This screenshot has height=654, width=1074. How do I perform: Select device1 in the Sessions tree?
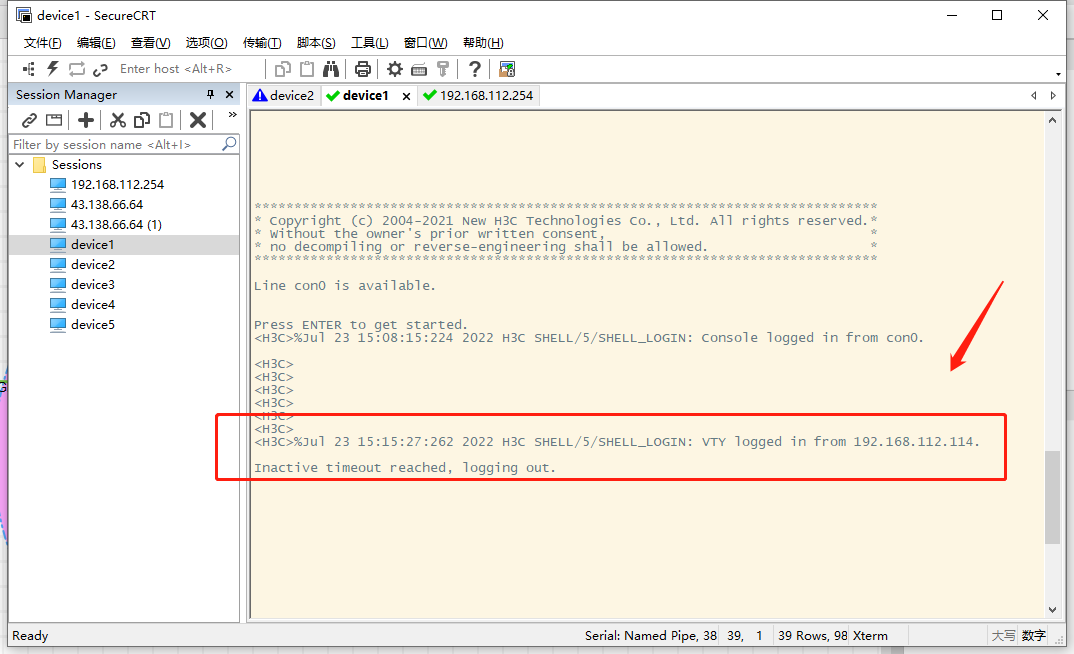92,244
